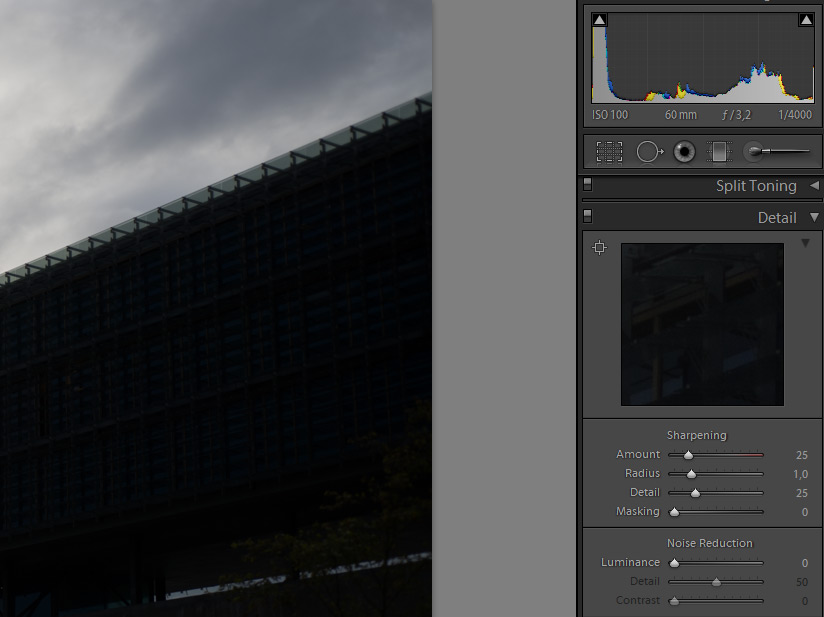Click the Noise Reduction Contrast value 0
Image resolution: width=824 pixels, height=617 pixels.
pyautogui.click(x=805, y=601)
